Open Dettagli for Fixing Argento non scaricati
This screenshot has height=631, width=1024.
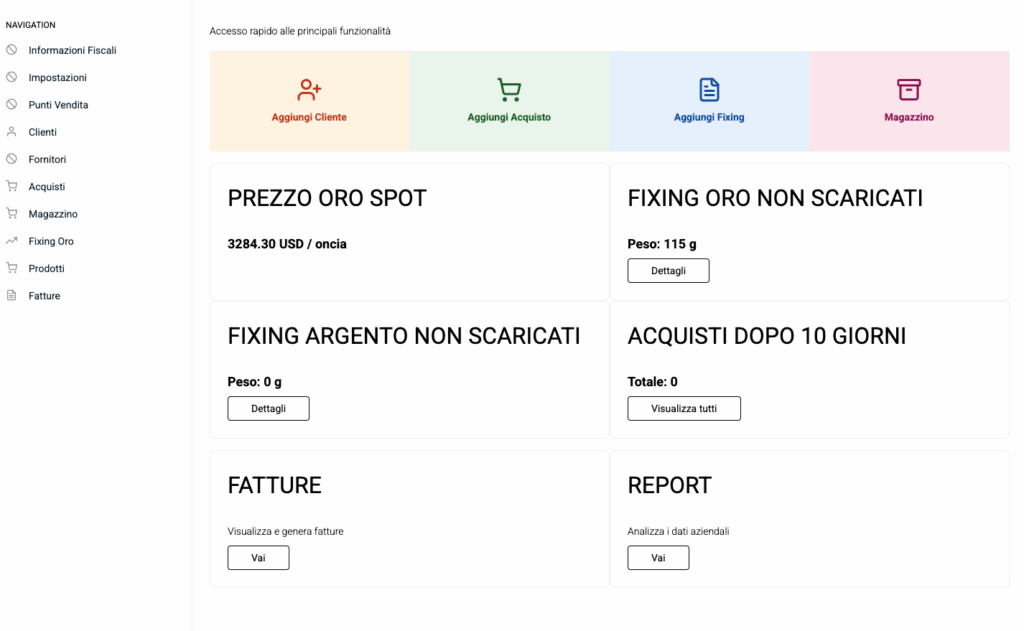[268, 409]
